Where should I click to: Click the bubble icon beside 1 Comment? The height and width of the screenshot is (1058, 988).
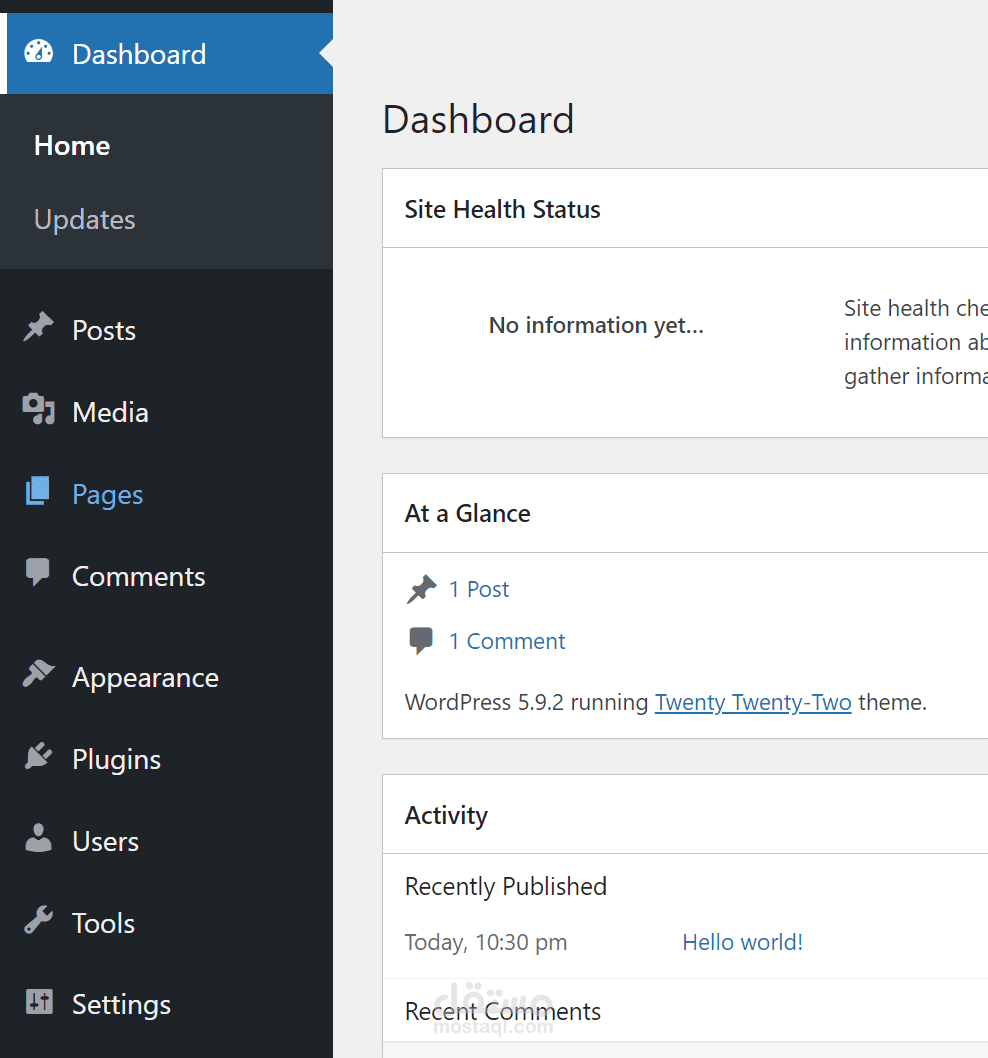pyautogui.click(x=421, y=640)
